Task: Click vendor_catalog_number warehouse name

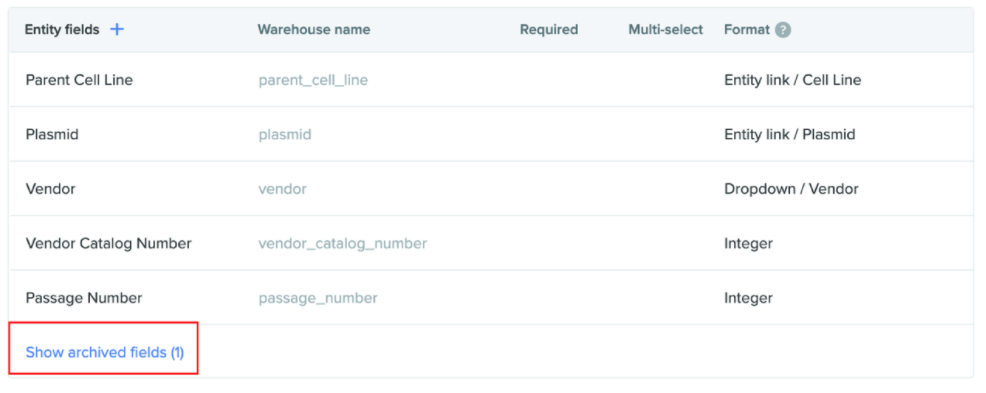Action: click(x=343, y=243)
